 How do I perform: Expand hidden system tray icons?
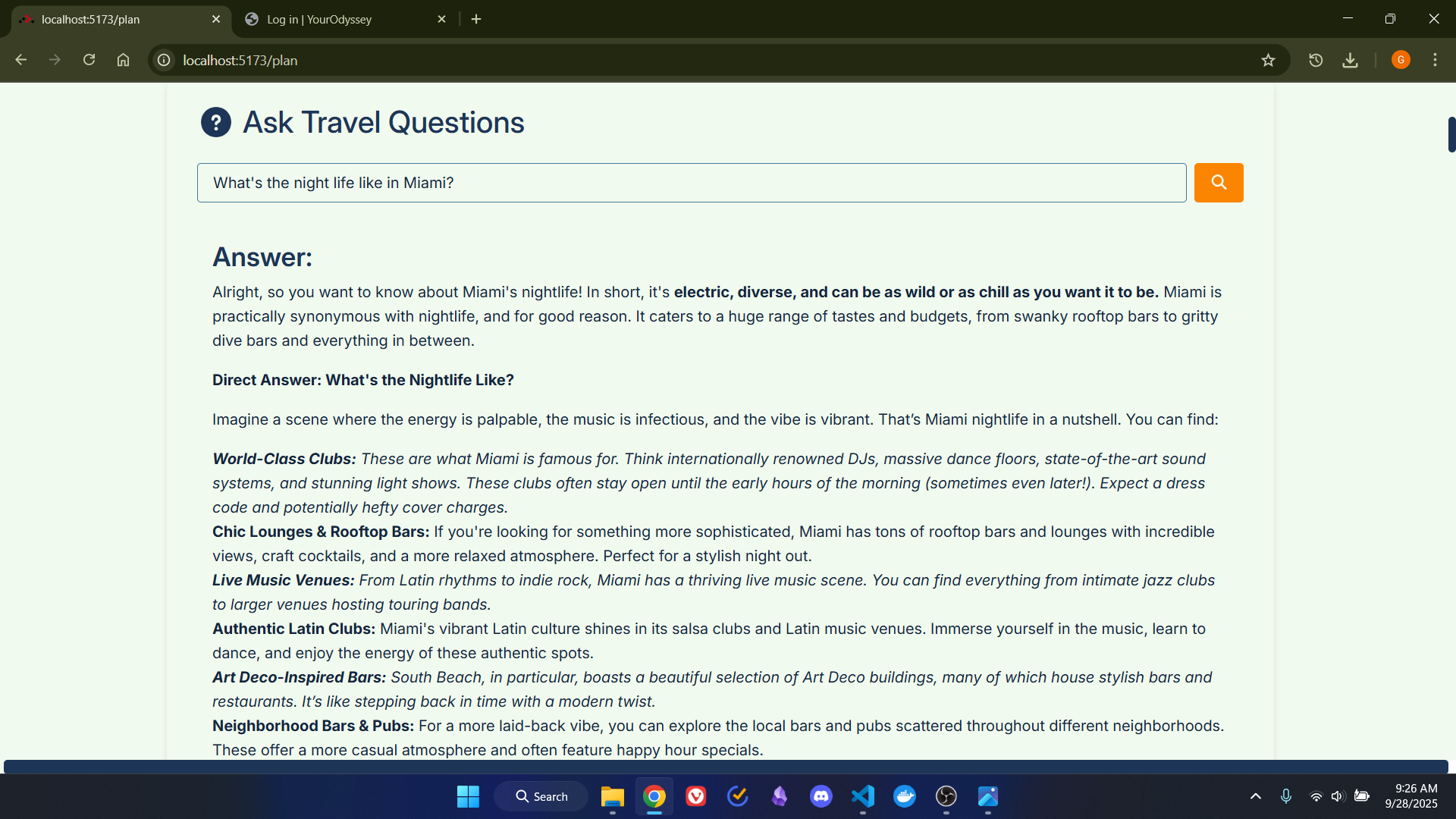pos(1255,796)
